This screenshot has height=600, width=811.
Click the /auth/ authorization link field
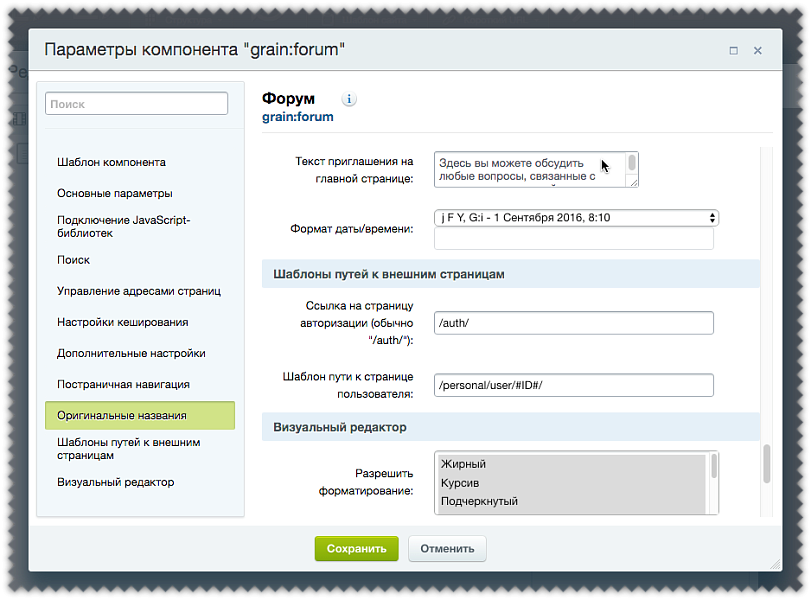click(x=574, y=322)
